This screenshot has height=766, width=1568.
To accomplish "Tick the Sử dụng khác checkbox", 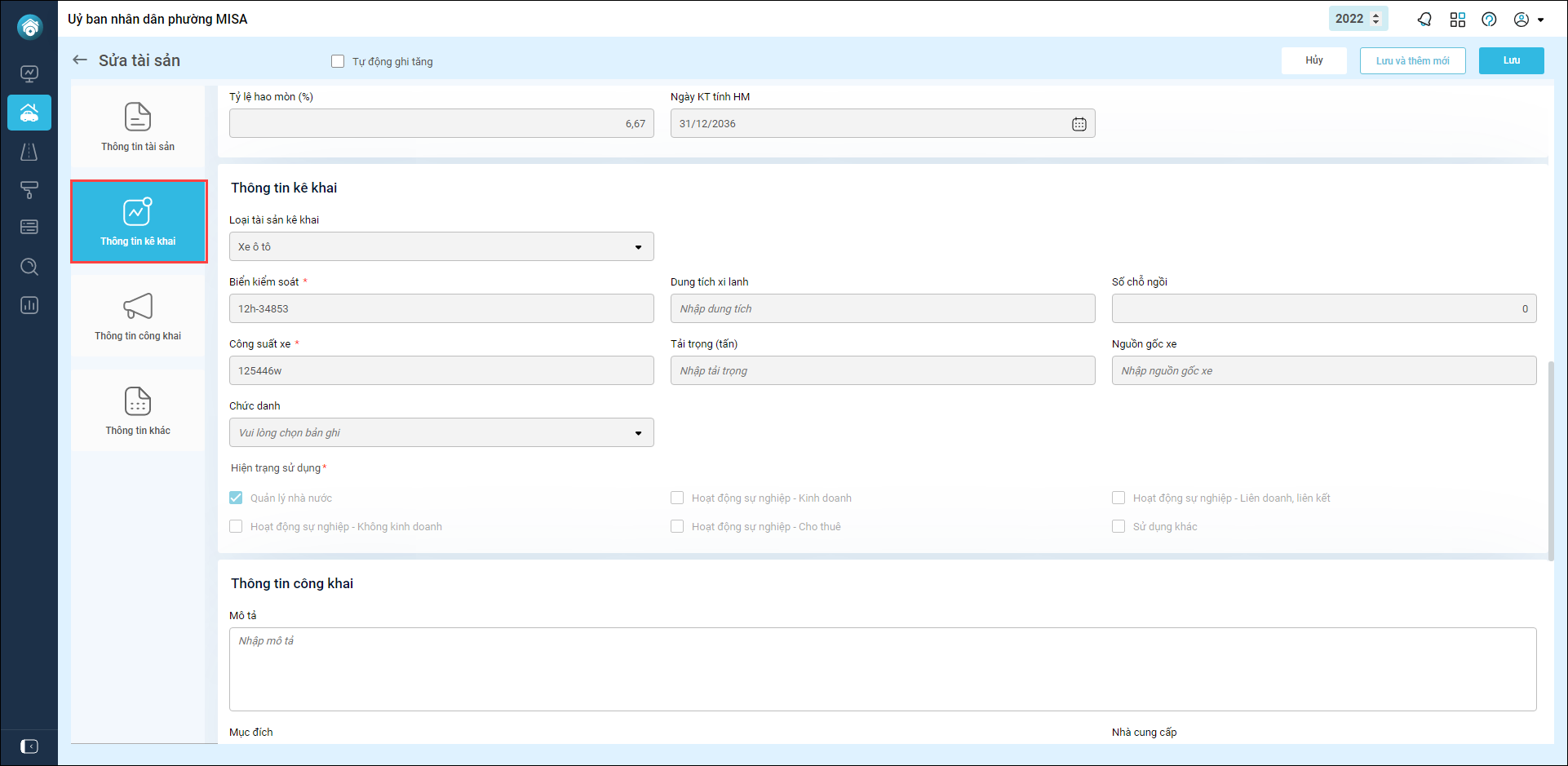I will (x=1118, y=526).
